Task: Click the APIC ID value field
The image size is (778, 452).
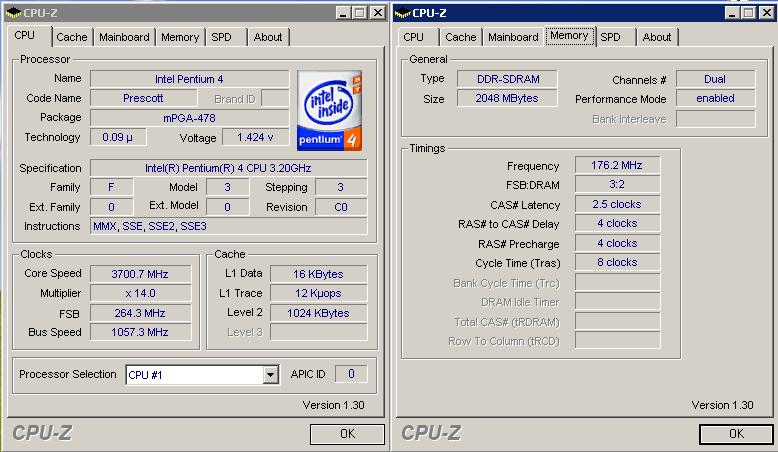Action: pyautogui.click(x=351, y=374)
